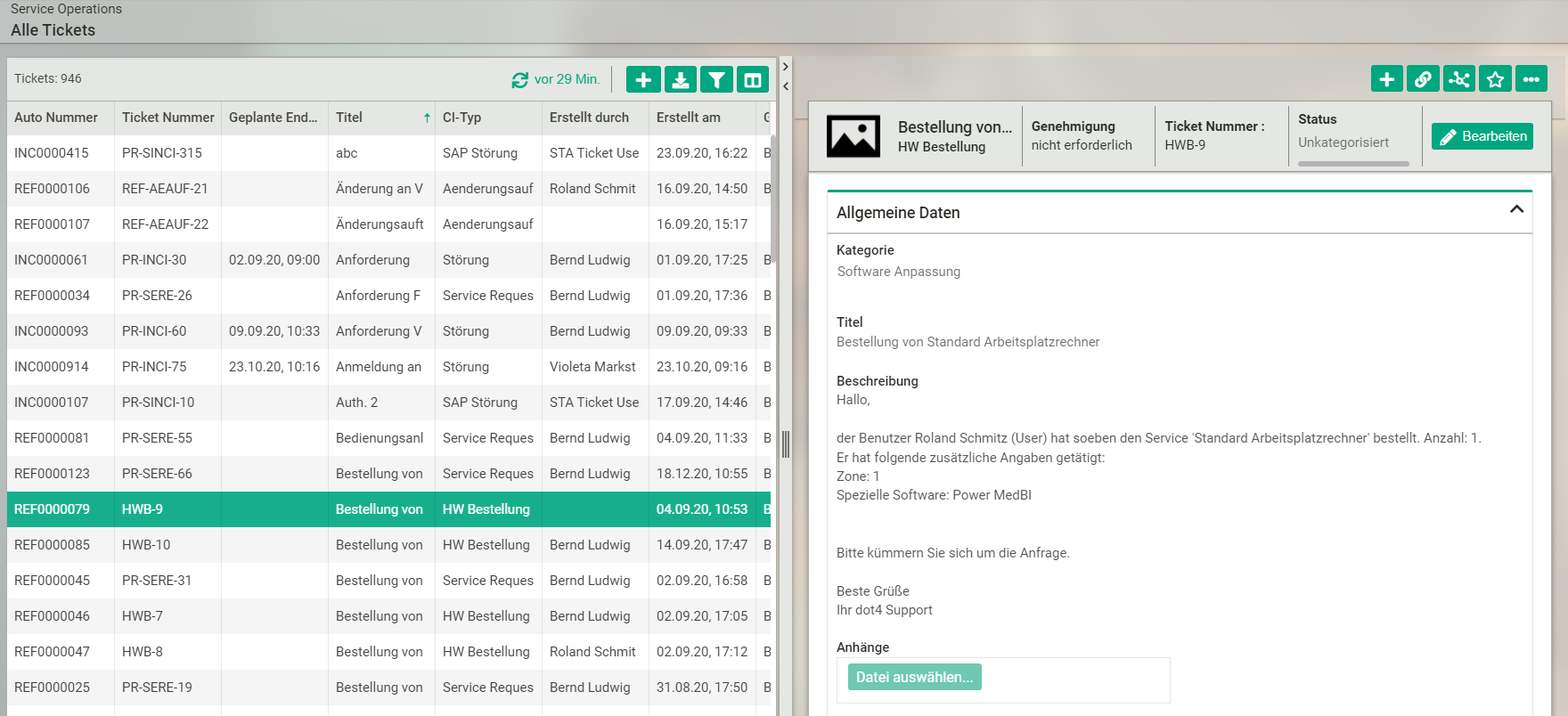
Task: Select ticket row REF0000081
Action: click(x=388, y=438)
